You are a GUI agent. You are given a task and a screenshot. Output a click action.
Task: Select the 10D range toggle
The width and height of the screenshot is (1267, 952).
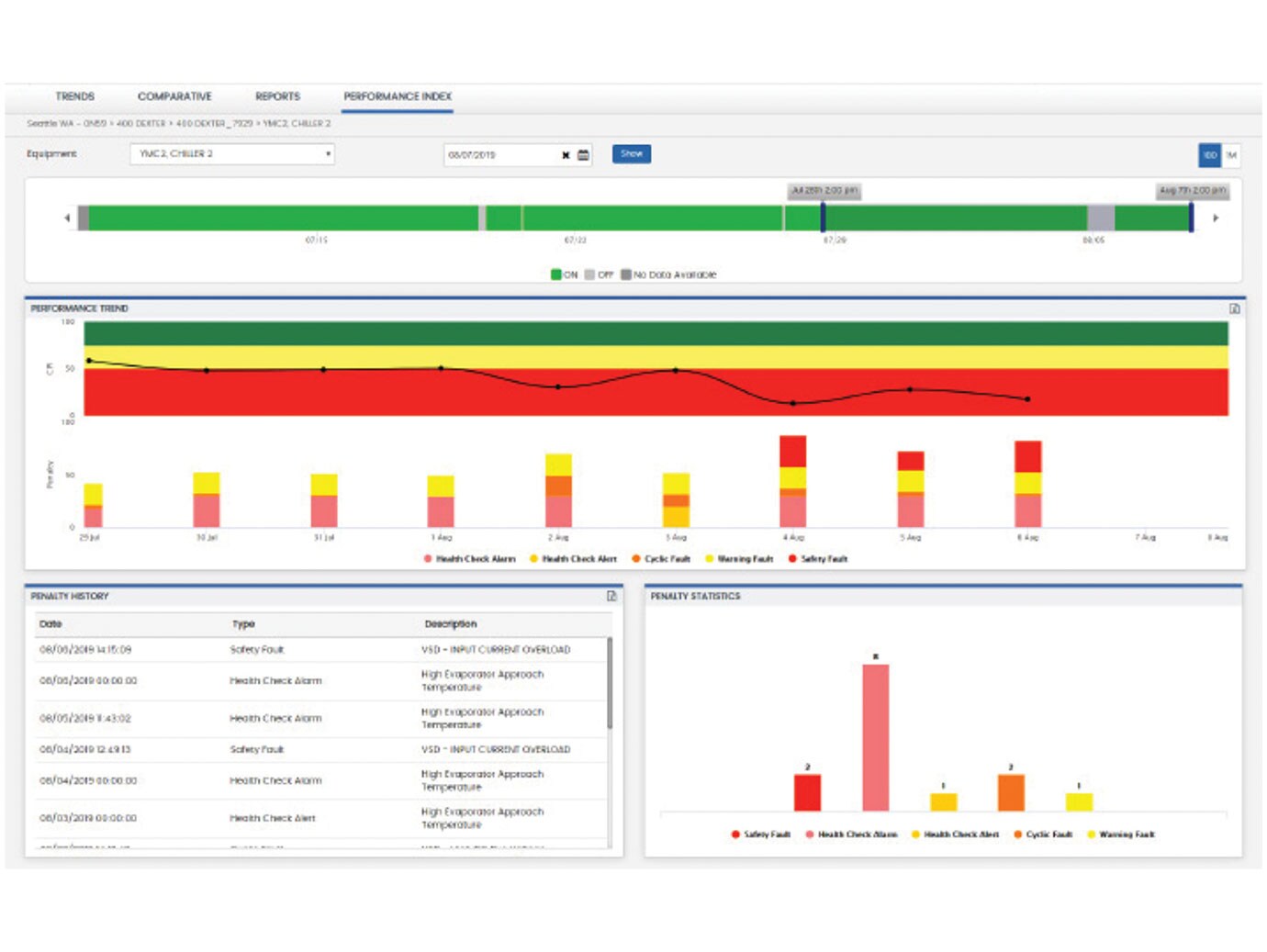pos(1209,155)
